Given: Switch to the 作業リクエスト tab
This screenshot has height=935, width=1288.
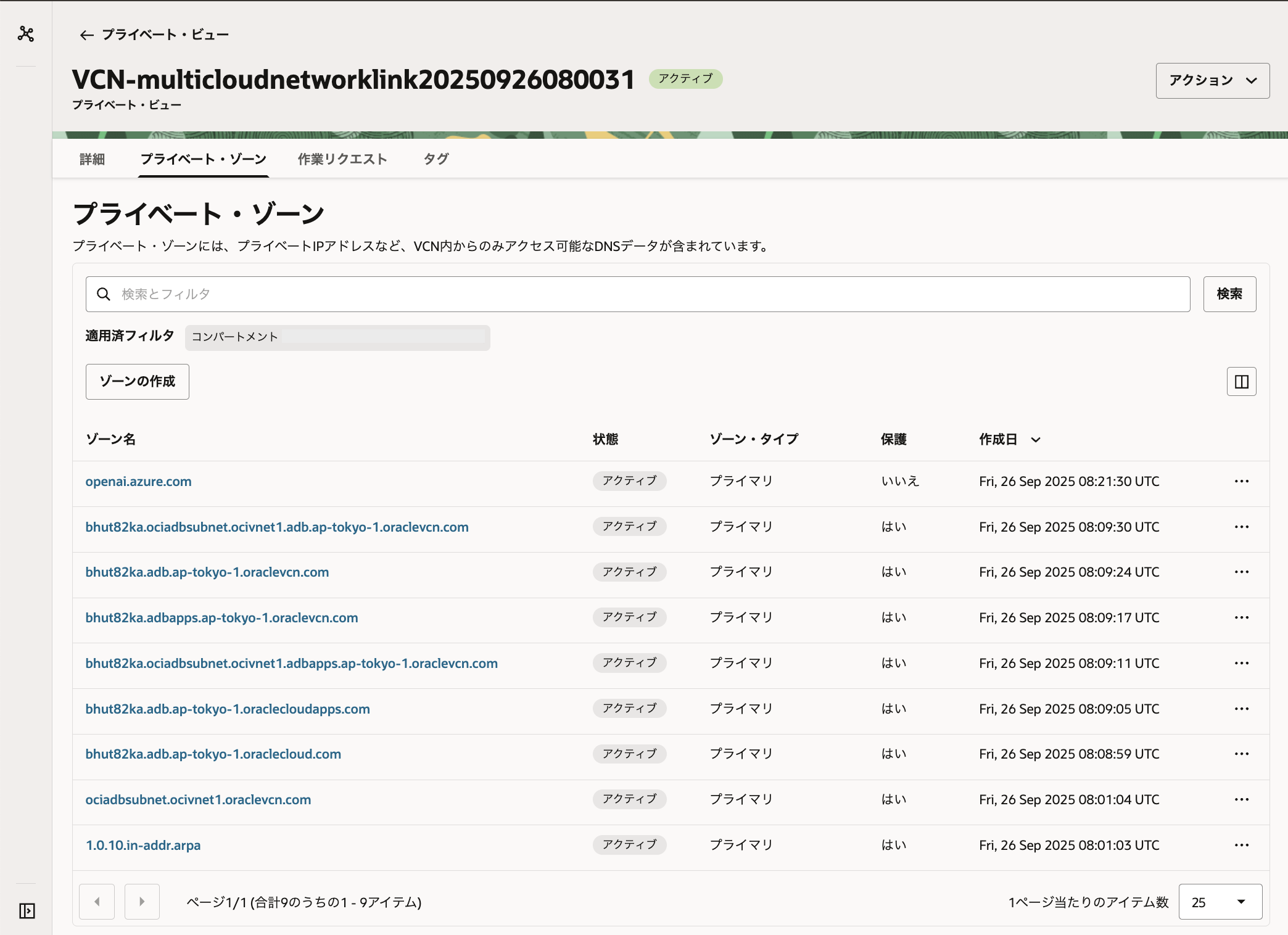Looking at the screenshot, I should (342, 160).
